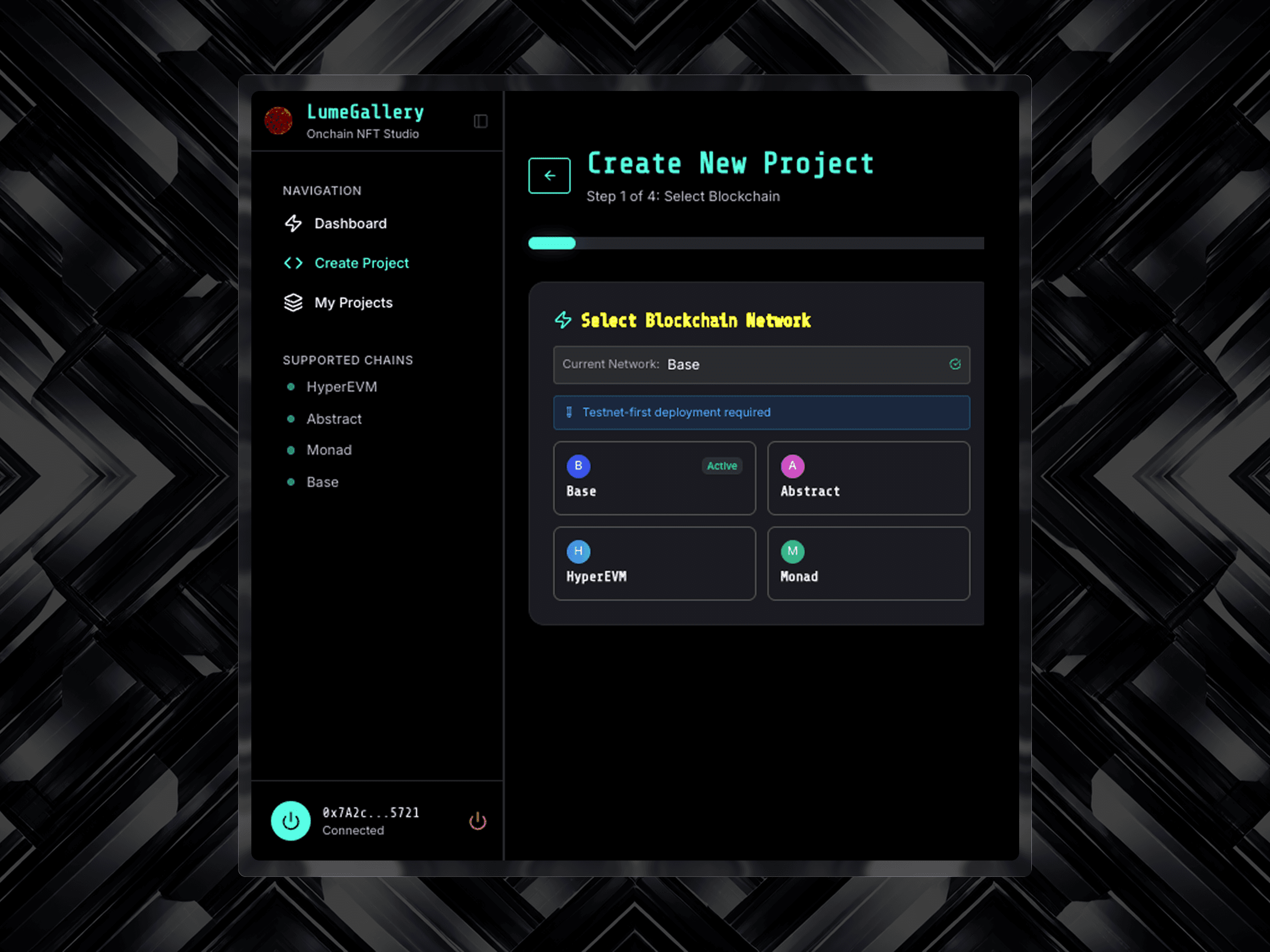Open Create Project navigation item

pyautogui.click(x=361, y=263)
